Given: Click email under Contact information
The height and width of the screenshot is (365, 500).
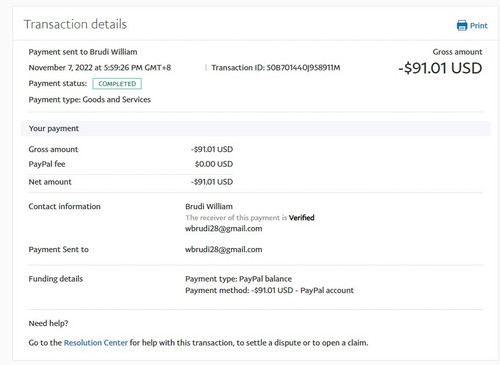Looking at the screenshot, I should pyautogui.click(x=224, y=229).
